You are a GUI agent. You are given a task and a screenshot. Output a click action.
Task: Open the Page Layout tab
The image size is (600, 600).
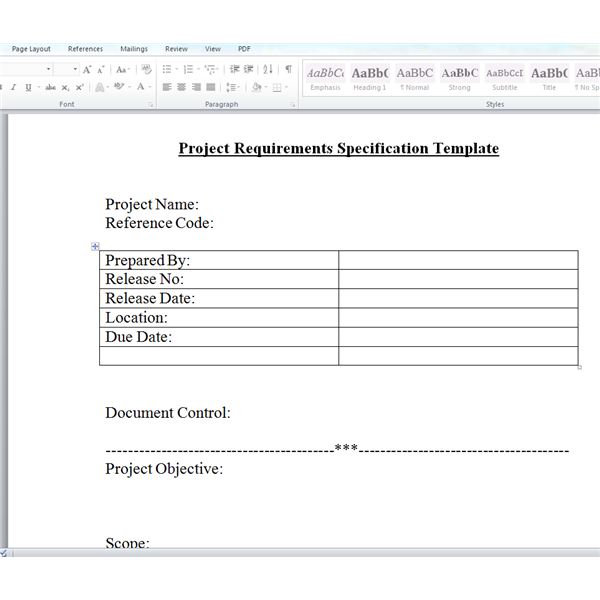point(31,49)
